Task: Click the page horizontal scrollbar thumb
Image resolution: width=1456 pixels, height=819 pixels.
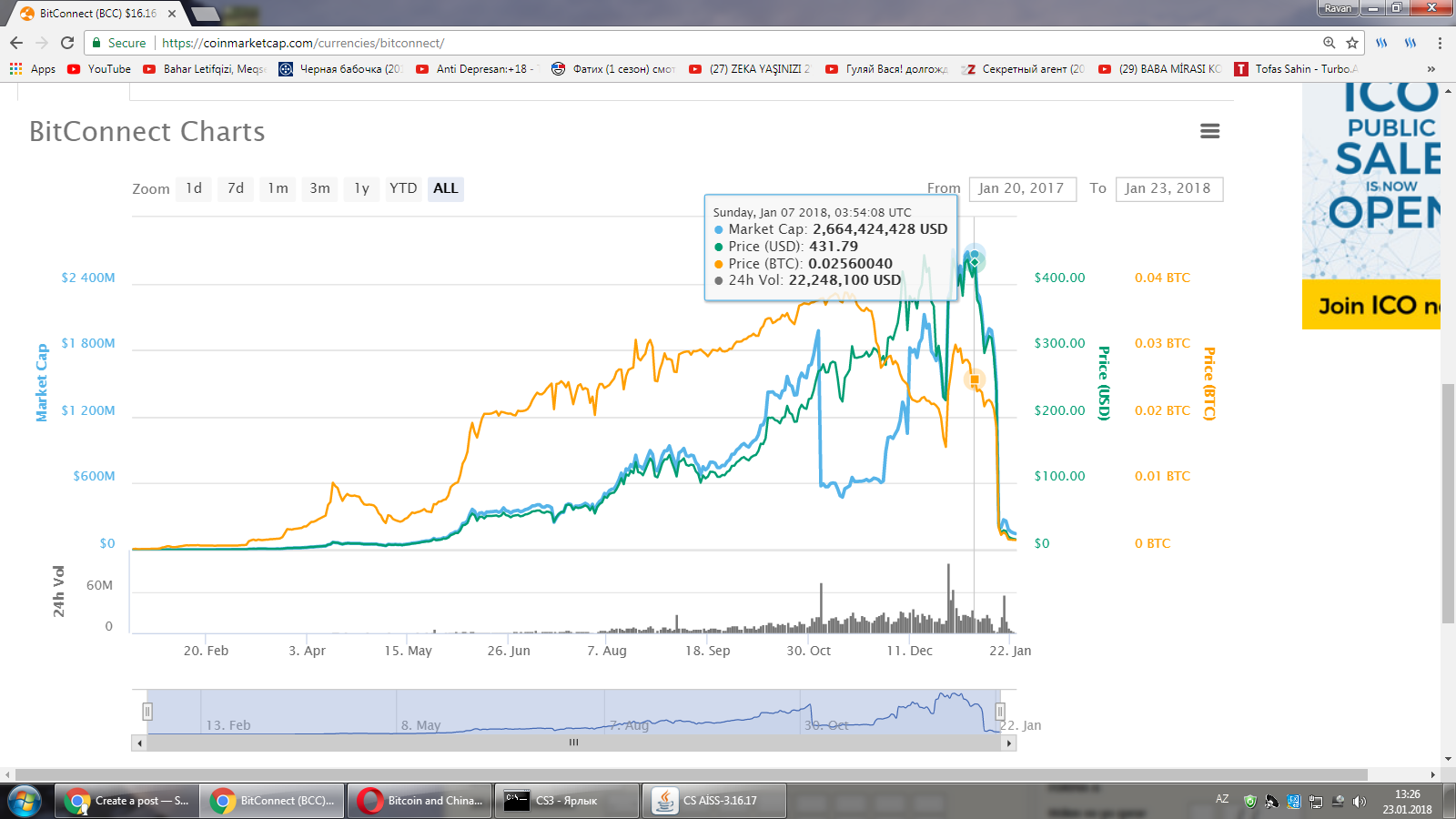Action: tap(692, 774)
